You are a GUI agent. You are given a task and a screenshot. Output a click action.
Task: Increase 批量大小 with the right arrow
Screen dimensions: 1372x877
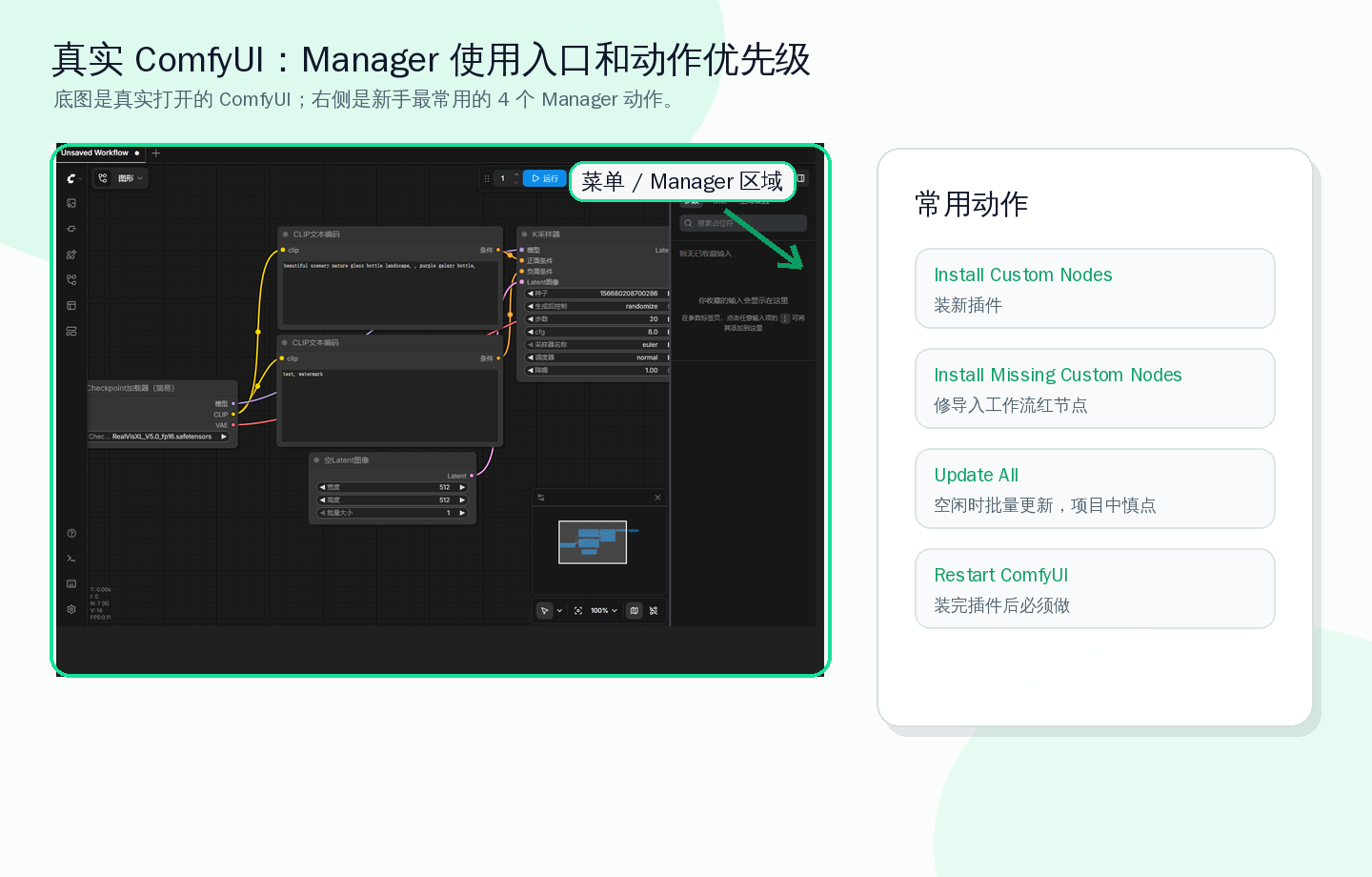click(462, 513)
